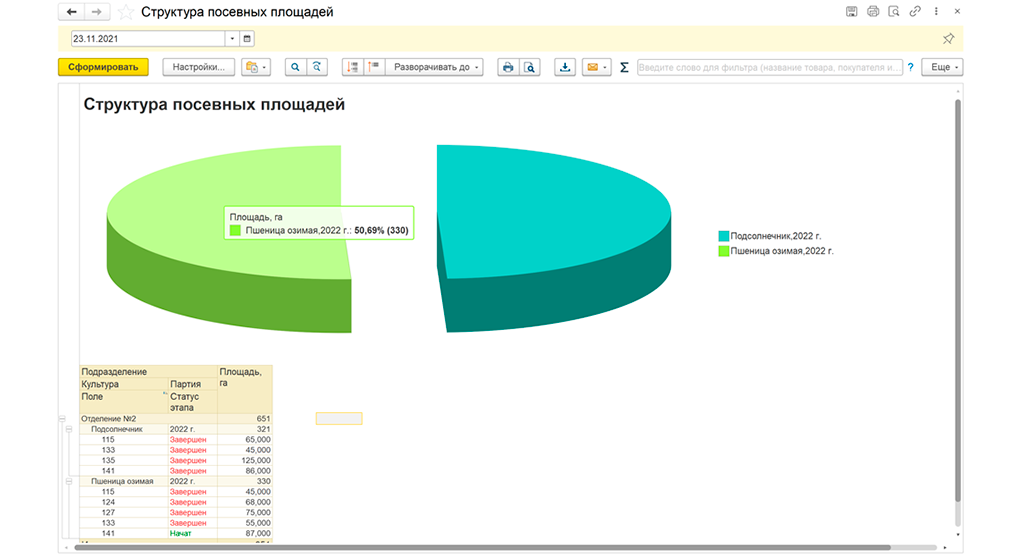
Task: Collapse the Подсолнечник group rows
Action: click(x=69, y=429)
